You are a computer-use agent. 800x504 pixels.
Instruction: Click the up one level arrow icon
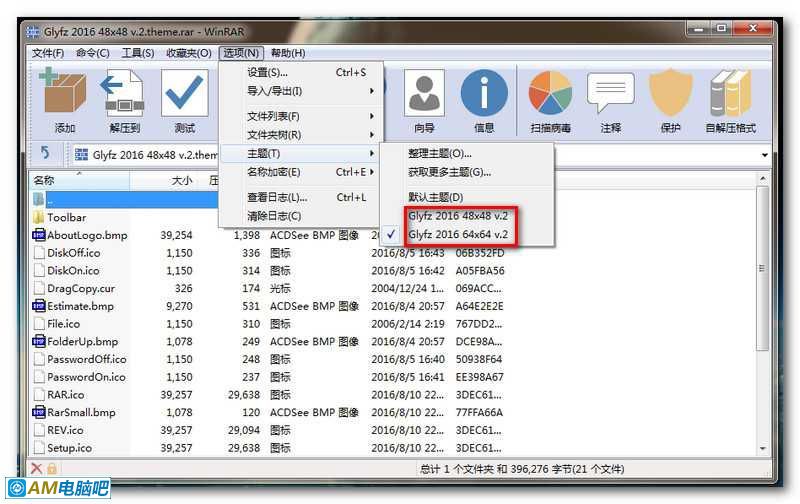tap(45, 153)
